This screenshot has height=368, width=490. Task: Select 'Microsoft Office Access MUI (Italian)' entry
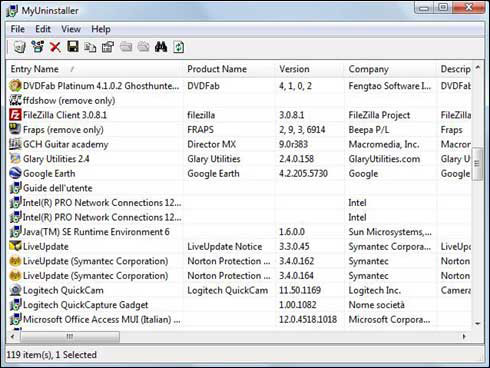(x=101, y=319)
